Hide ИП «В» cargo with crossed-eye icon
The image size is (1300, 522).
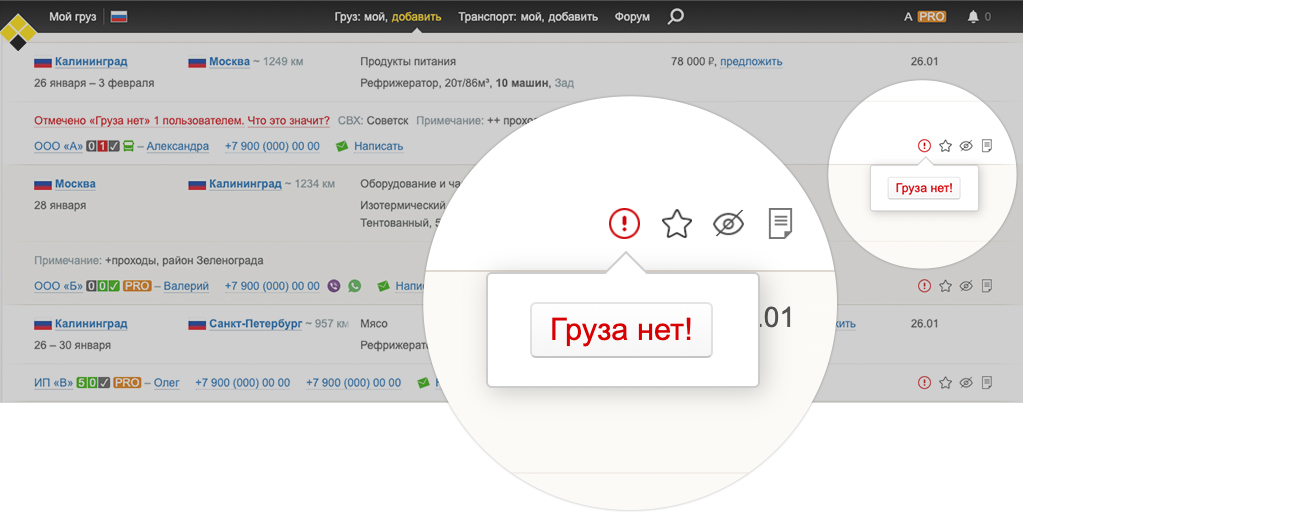click(x=966, y=382)
